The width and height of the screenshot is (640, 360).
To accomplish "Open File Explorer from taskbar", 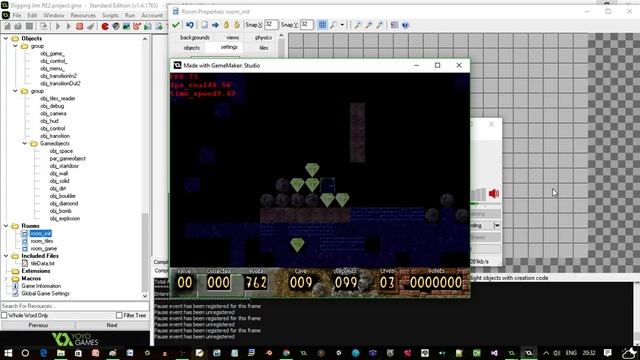I will tap(61, 353).
